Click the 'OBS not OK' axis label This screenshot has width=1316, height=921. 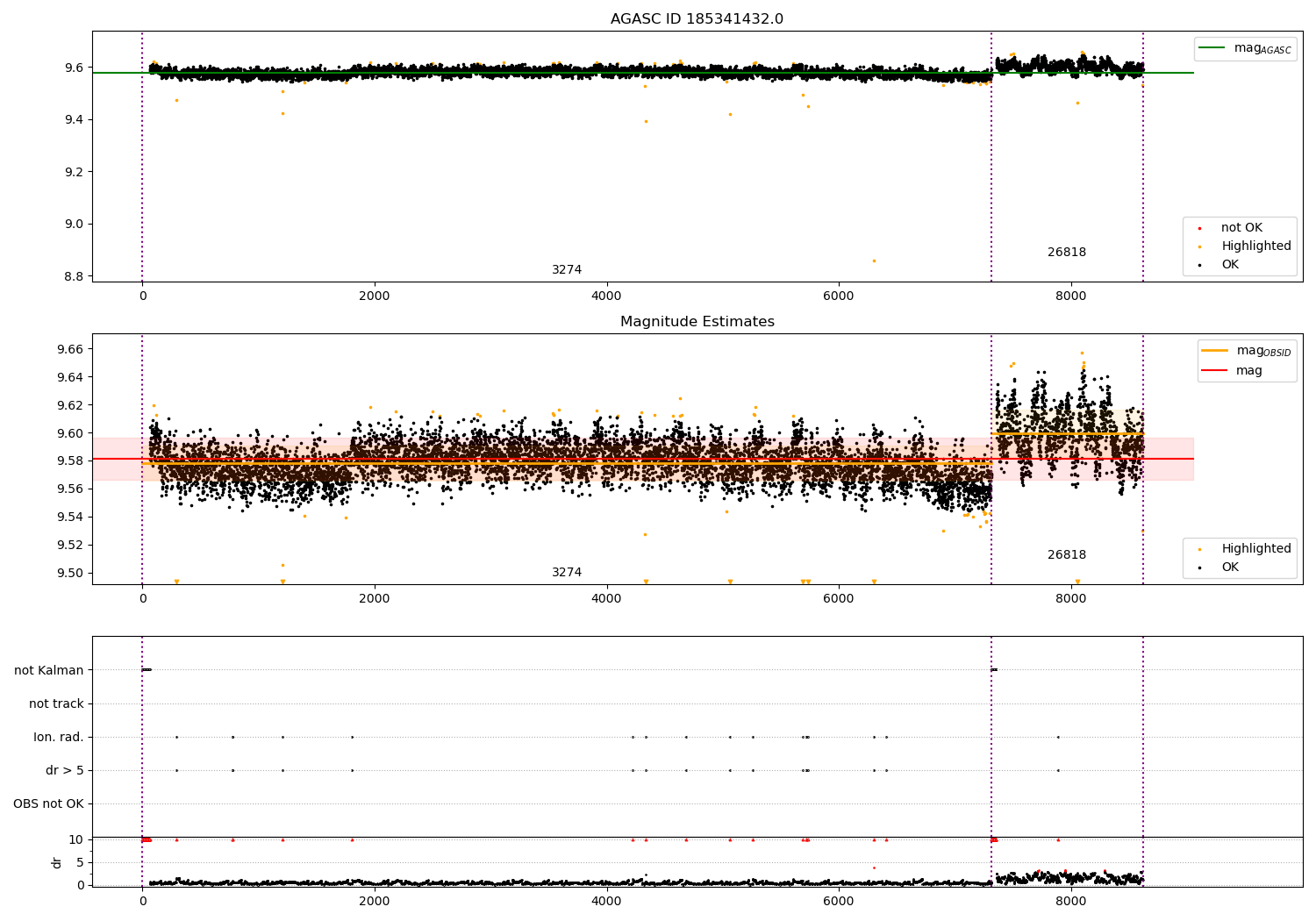click(49, 804)
